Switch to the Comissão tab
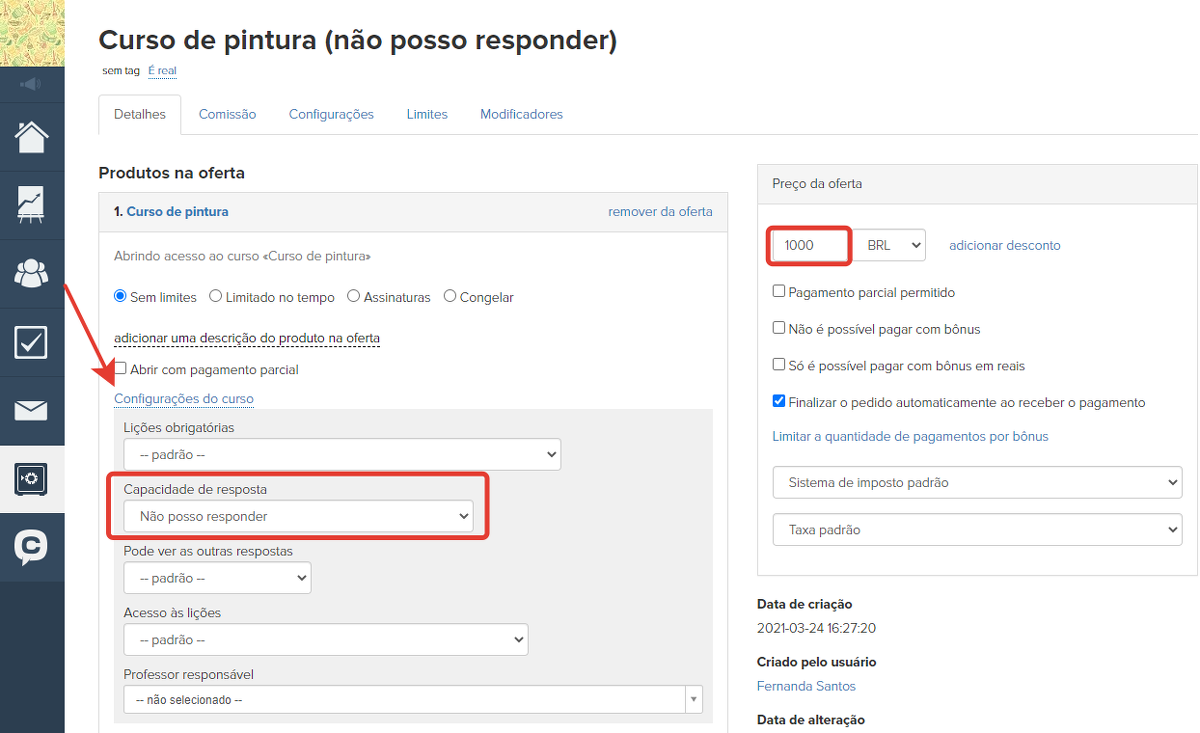Screen dimensions: 1200x733 [227, 115]
